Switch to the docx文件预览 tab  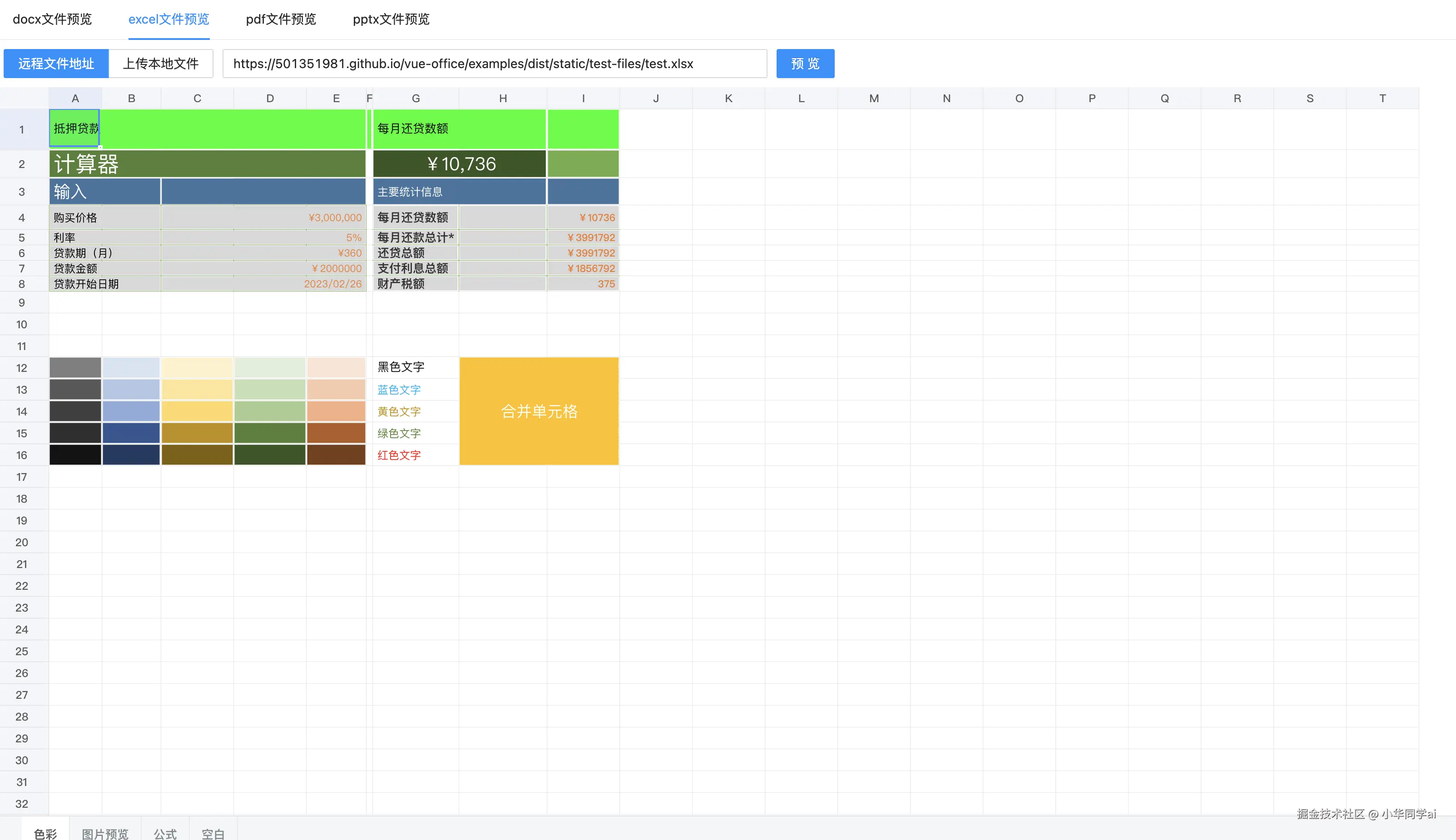pos(52,19)
